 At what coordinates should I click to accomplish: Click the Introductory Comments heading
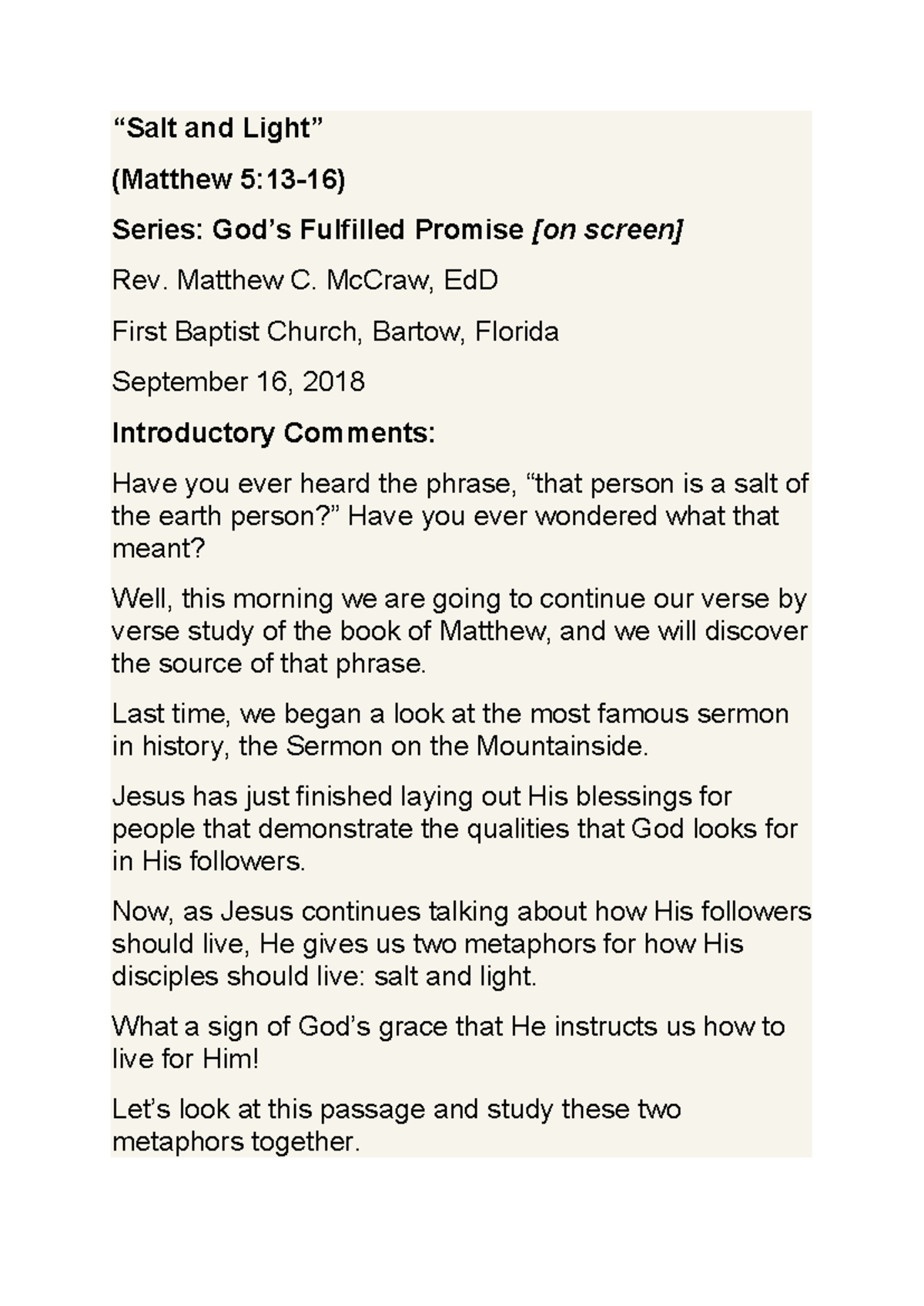pyautogui.click(x=274, y=433)
